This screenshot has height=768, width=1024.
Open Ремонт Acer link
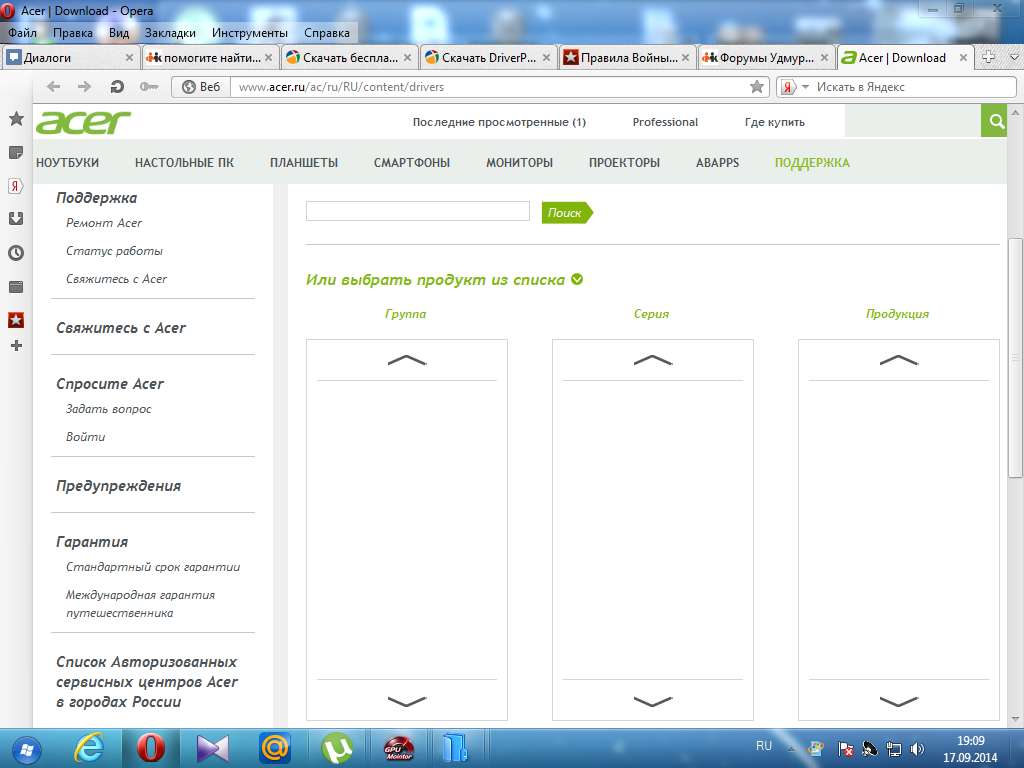pyautogui.click(x=104, y=223)
